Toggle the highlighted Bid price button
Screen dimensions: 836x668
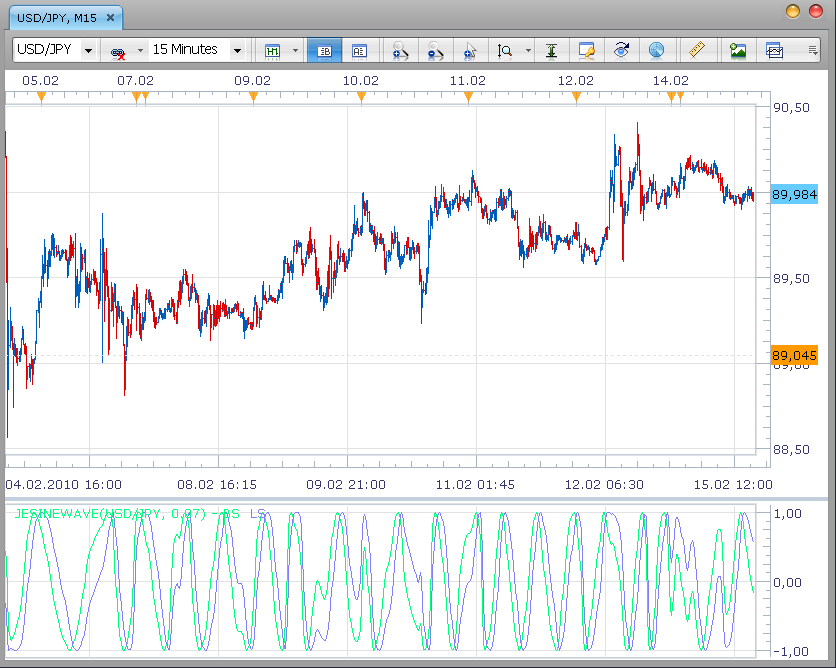click(324, 51)
